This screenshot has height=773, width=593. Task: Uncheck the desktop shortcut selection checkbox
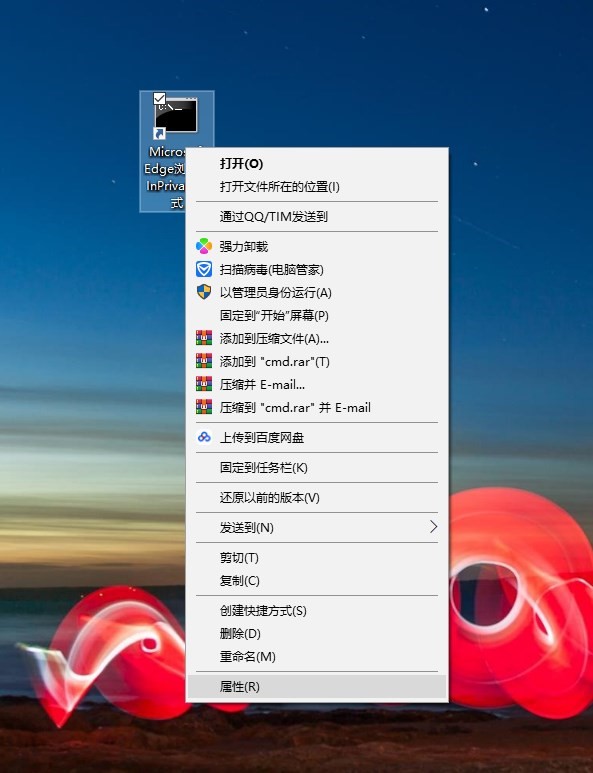click(x=159, y=98)
